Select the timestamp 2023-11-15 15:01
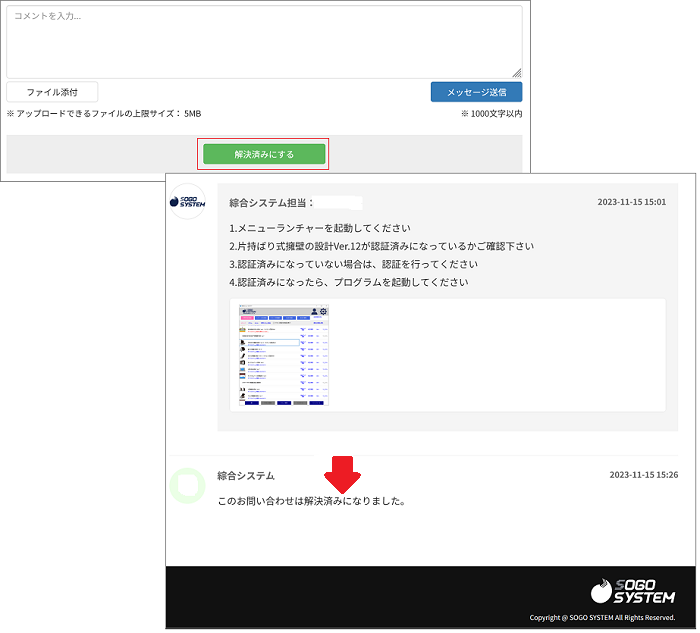 point(632,202)
